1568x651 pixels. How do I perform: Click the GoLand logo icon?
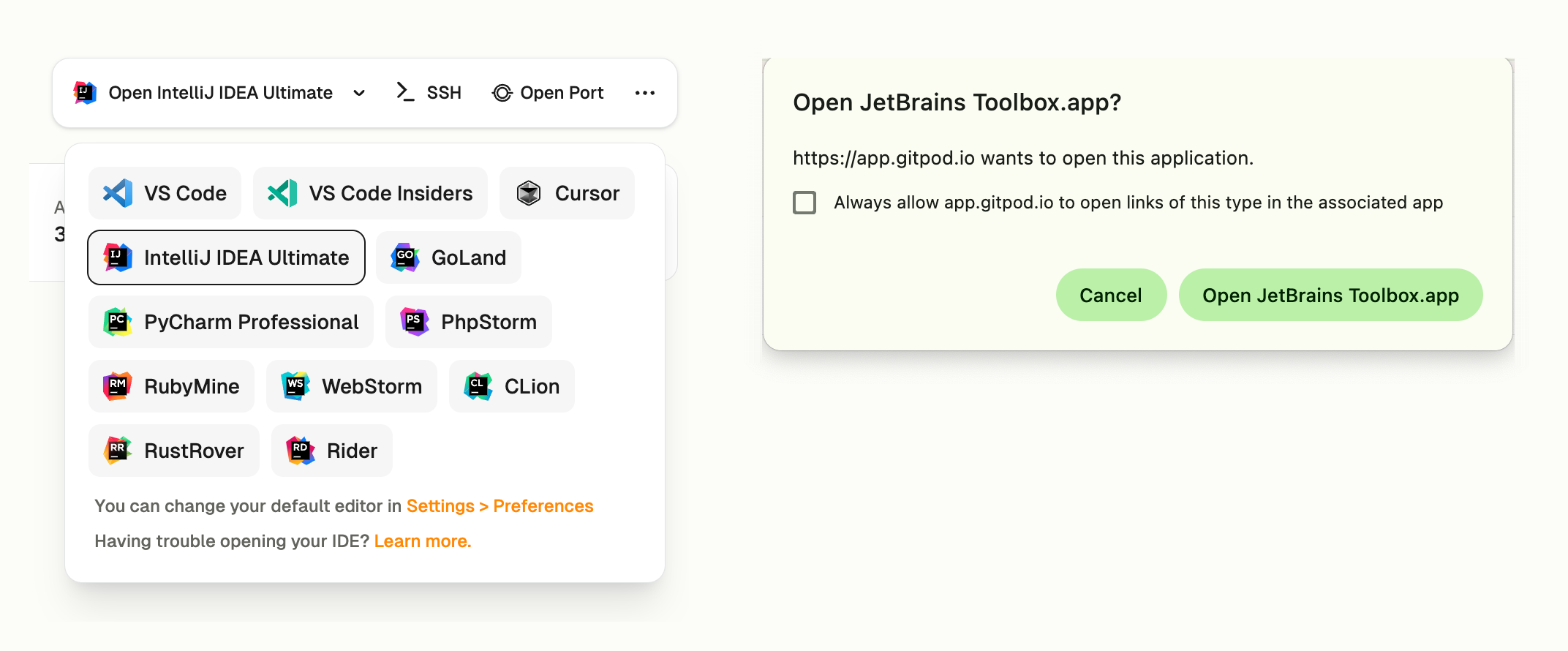(x=405, y=257)
